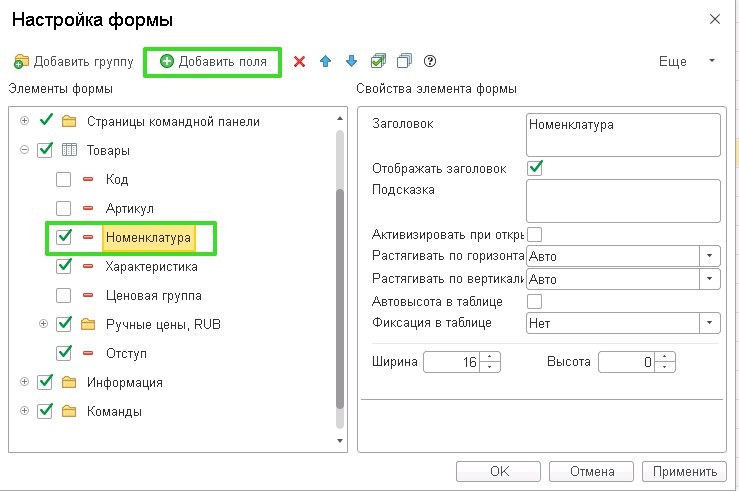Click Информация folder icon
This screenshot has width=739, height=491.
click(69, 382)
